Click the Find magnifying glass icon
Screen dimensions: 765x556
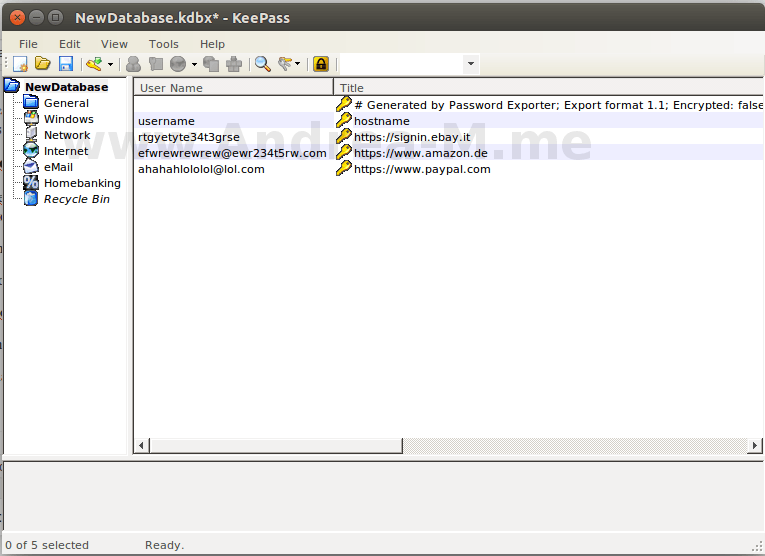263,64
